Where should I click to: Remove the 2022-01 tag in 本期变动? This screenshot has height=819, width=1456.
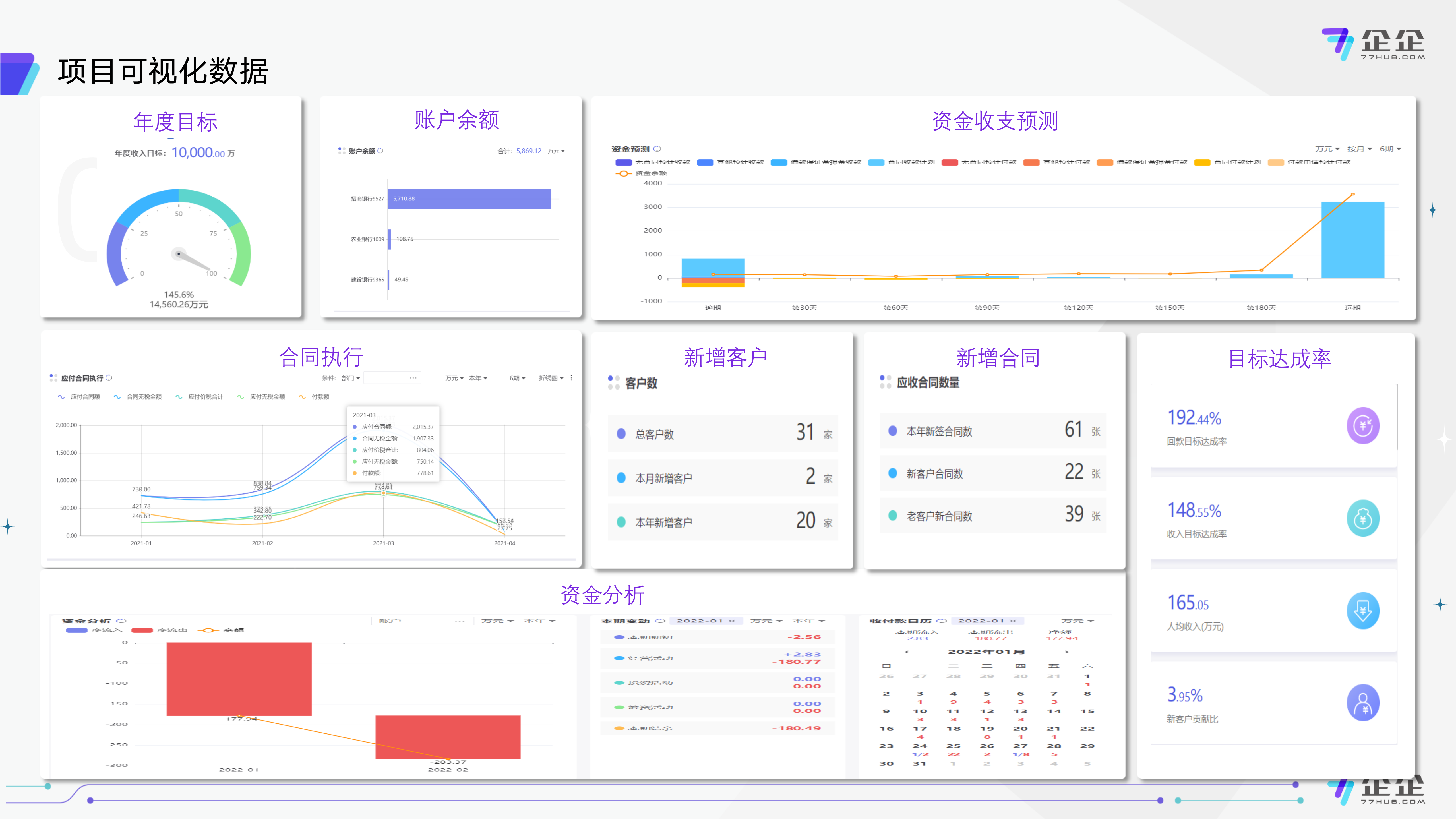[732, 621]
